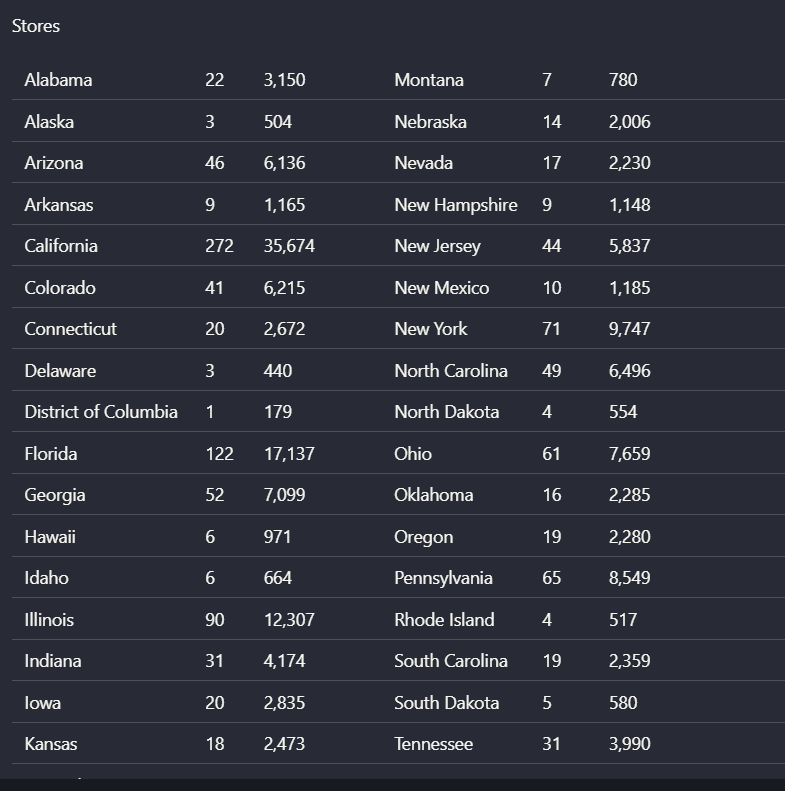Select Georgia's 7,099 figure
785x791 pixels.
click(x=284, y=495)
